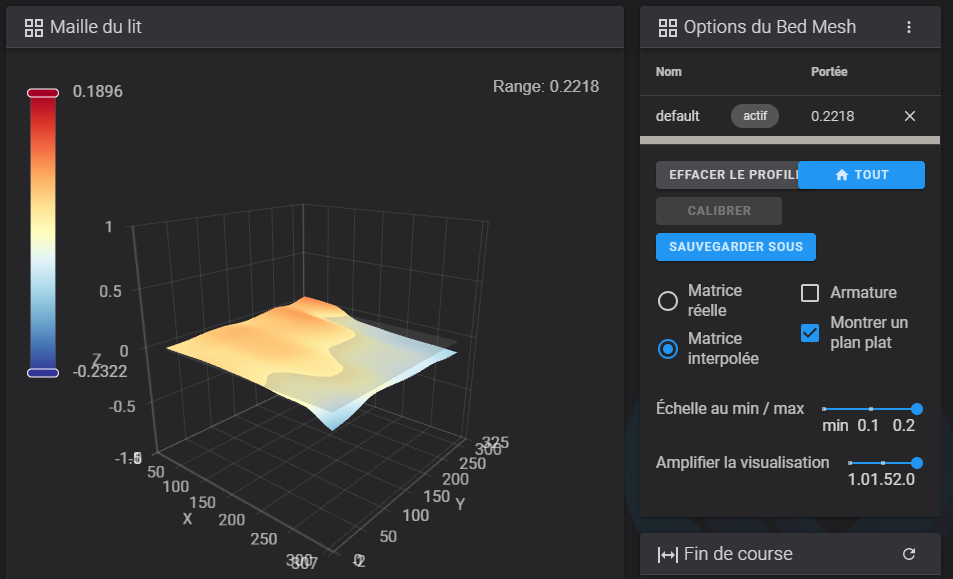
Task: Click the home icon in TOUT button
Action: tap(842, 175)
